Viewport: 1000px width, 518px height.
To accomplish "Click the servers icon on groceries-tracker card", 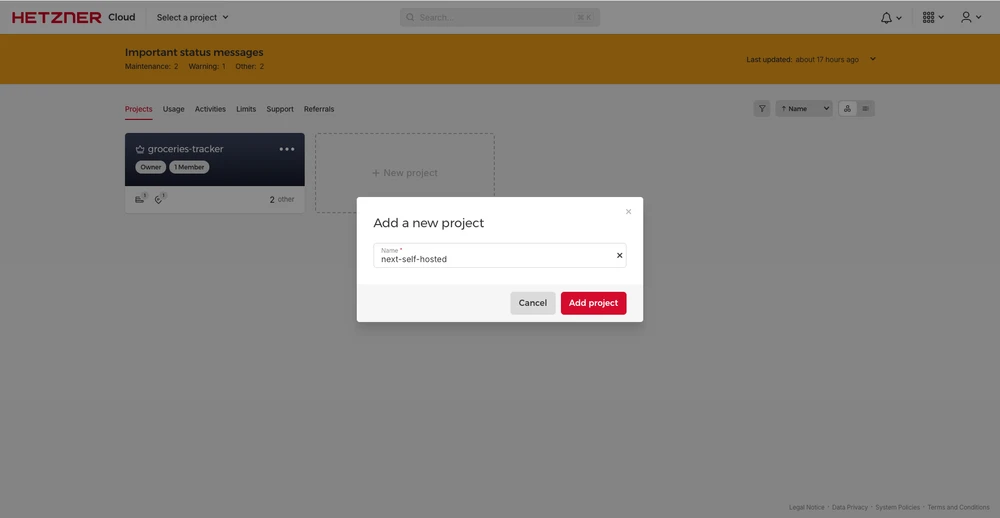I will [x=140, y=199].
